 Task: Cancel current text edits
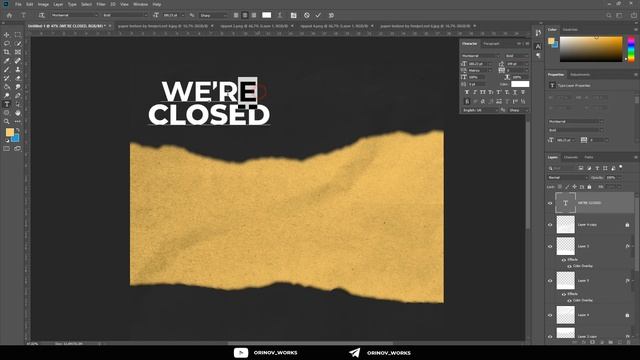point(307,15)
